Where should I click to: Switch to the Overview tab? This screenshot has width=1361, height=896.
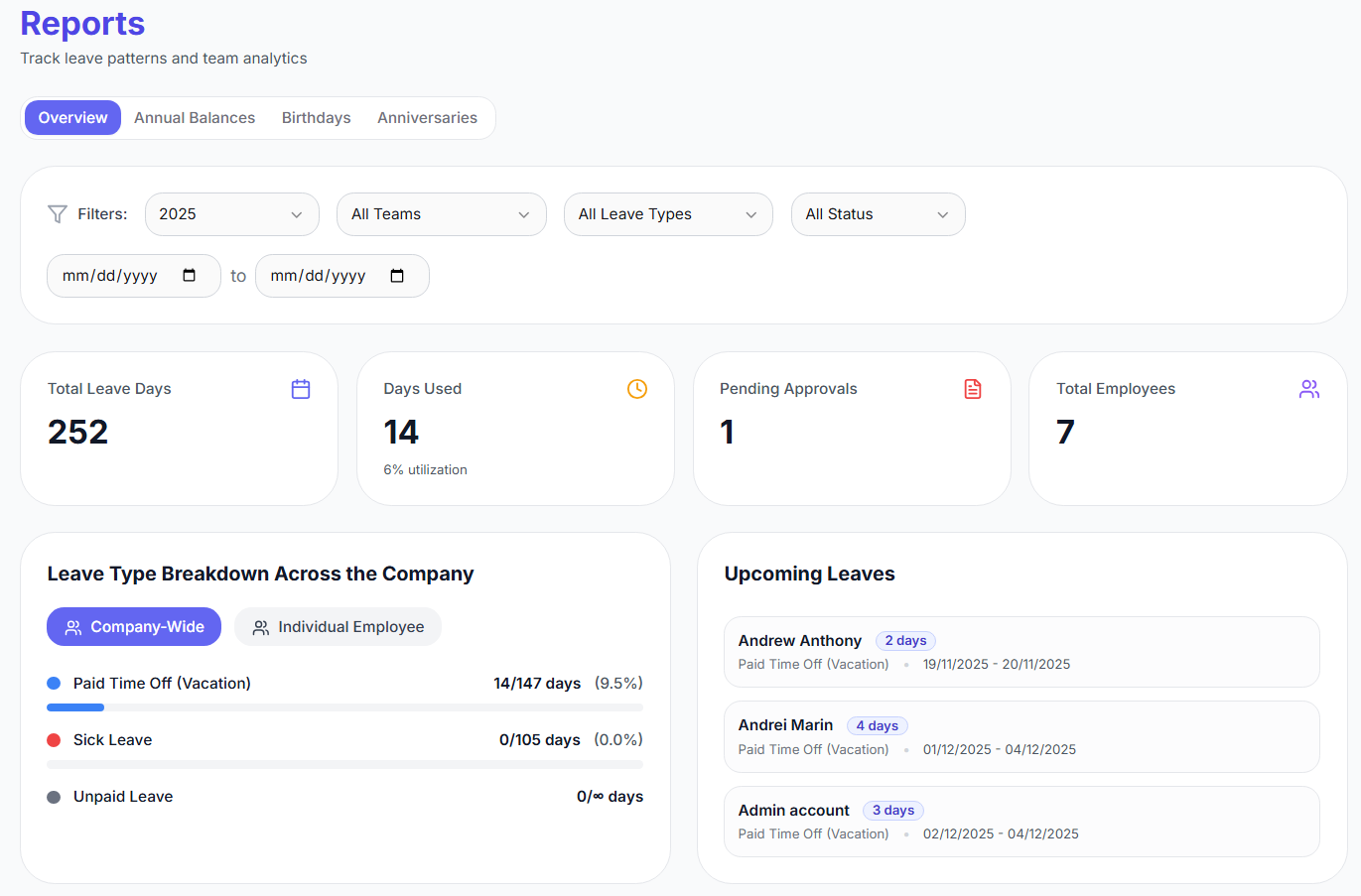pos(72,117)
